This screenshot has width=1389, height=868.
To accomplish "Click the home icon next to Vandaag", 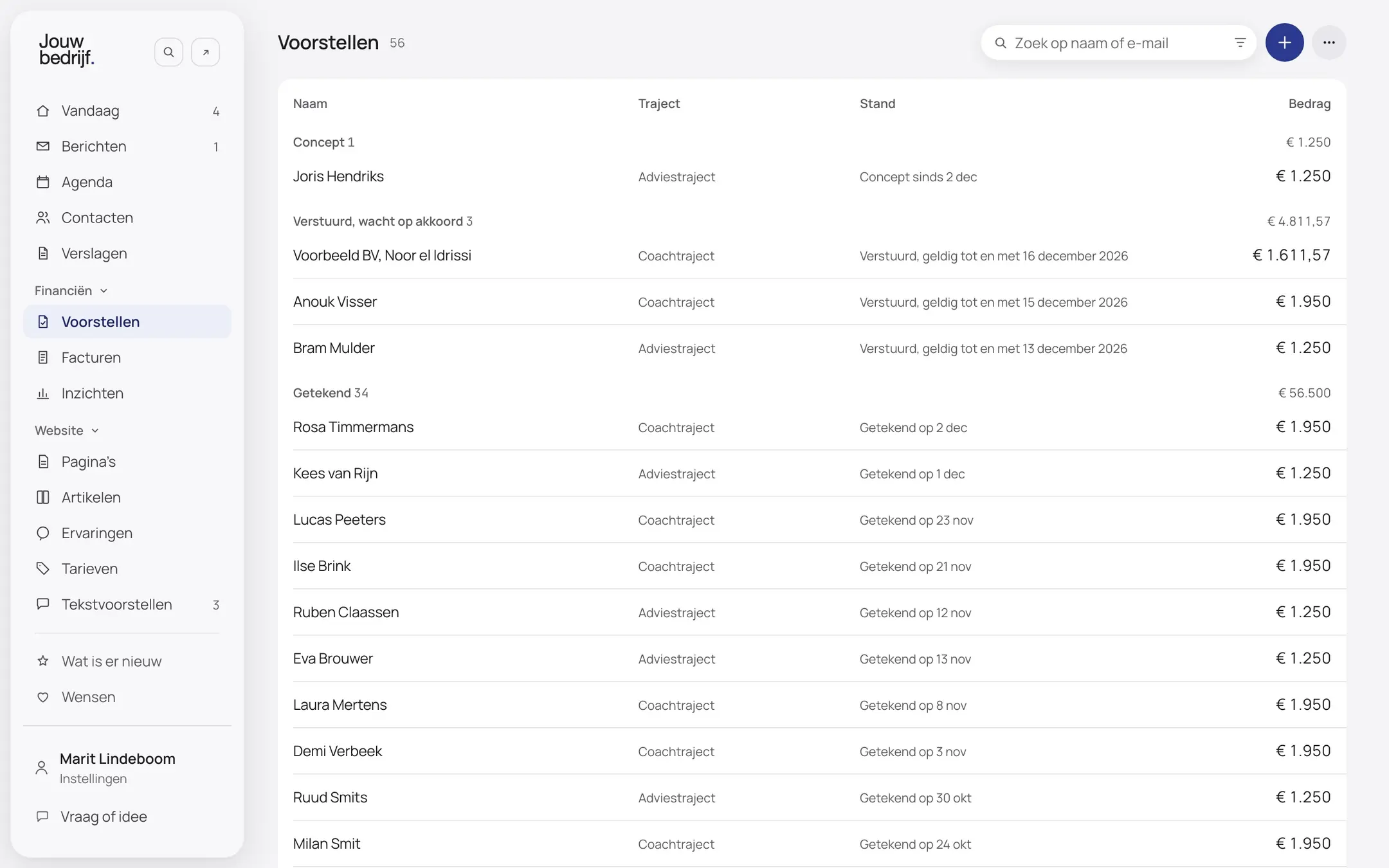I will pyautogui.click(x=43, y=111).
